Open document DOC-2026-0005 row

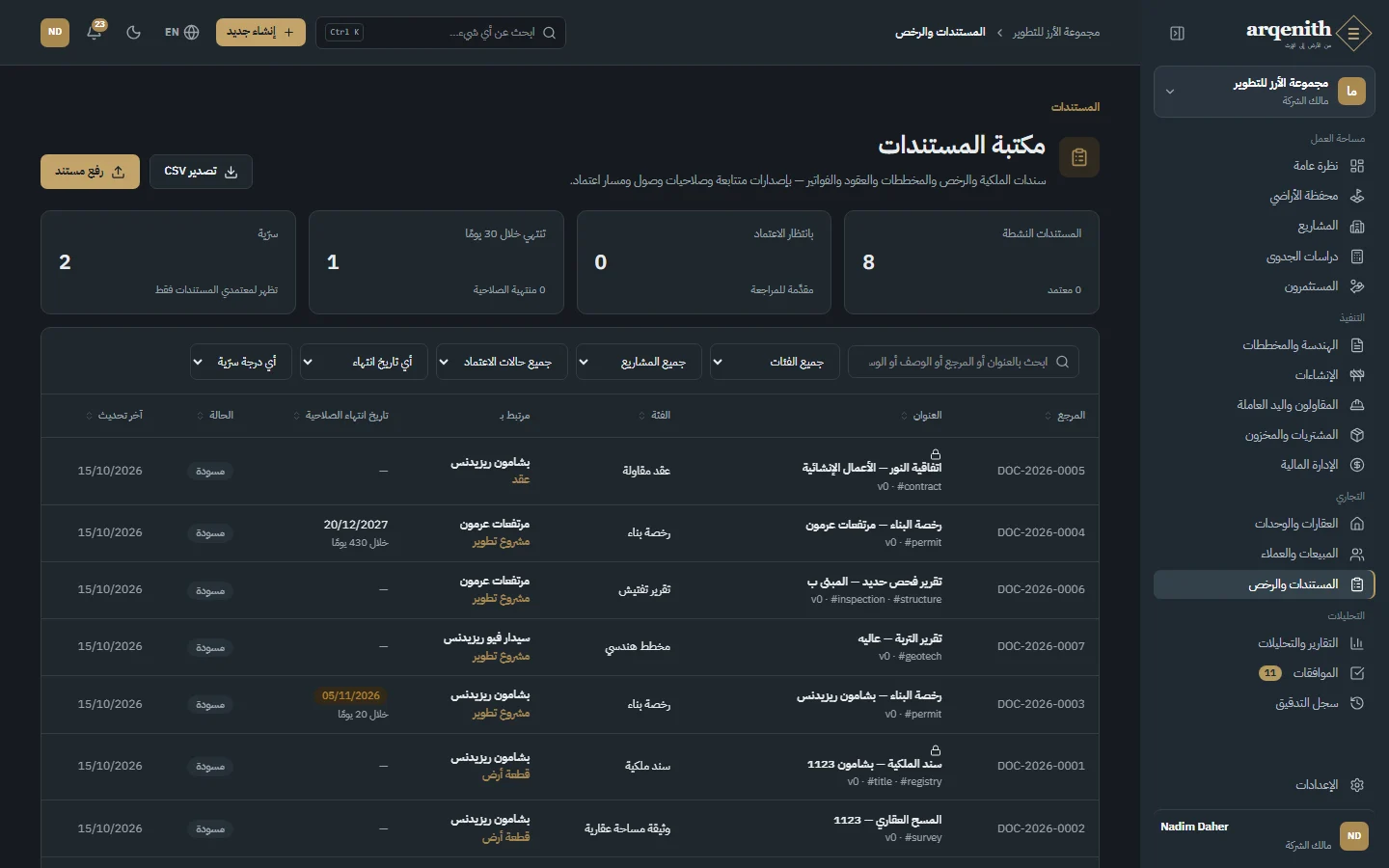click(570, 472)
